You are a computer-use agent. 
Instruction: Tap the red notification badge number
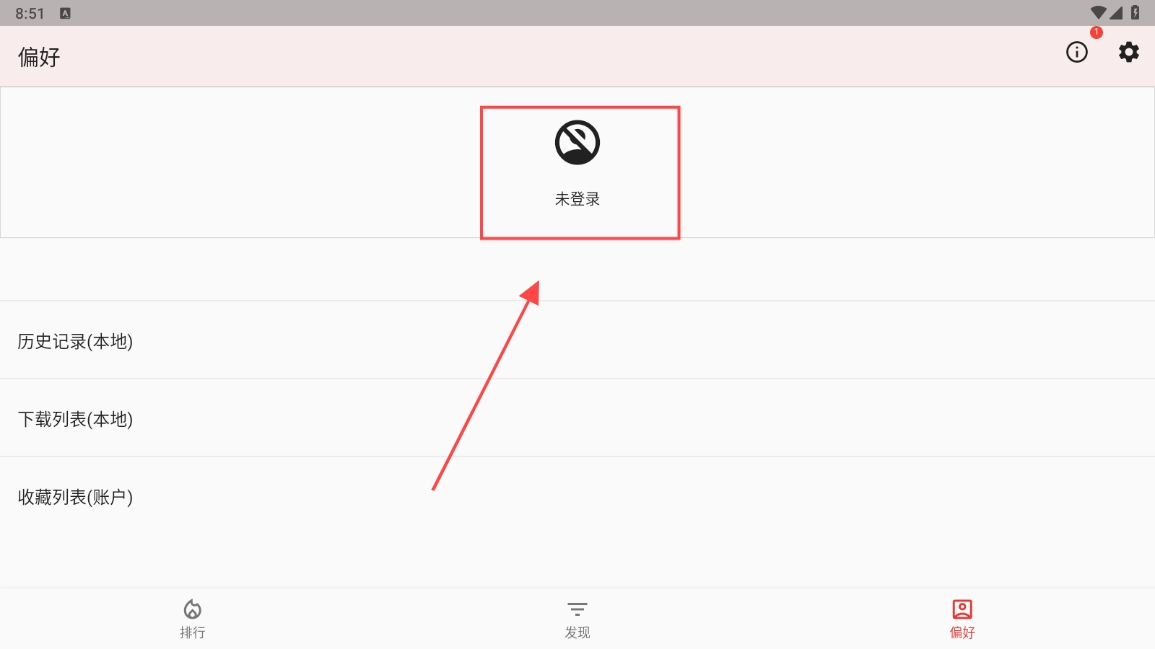tap(1096, 32)
